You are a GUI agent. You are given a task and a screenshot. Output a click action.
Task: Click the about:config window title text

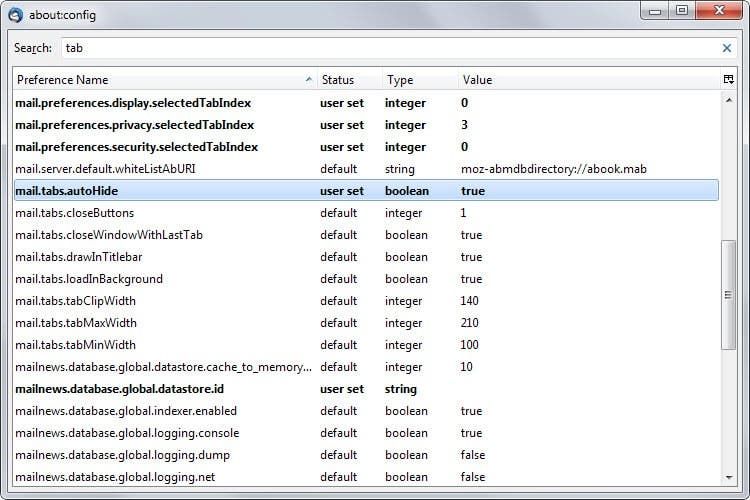63,15
